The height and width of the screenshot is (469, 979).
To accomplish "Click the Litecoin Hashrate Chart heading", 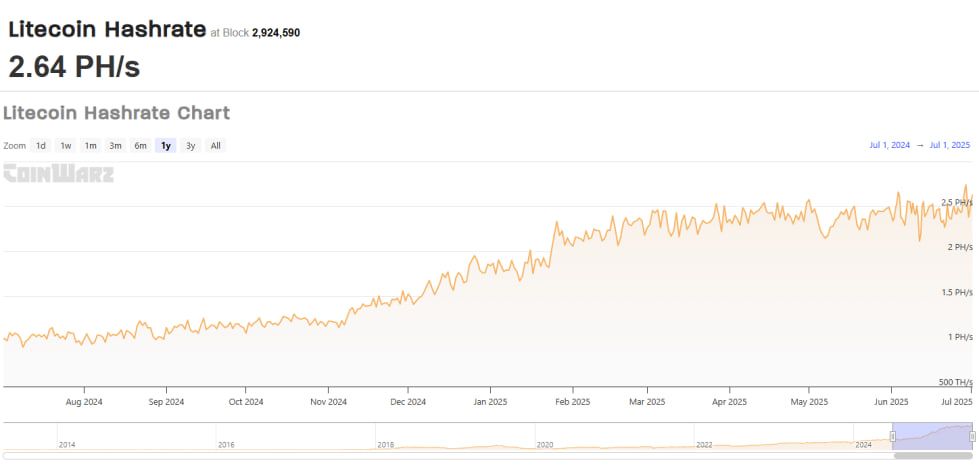I will coord(117,113).
